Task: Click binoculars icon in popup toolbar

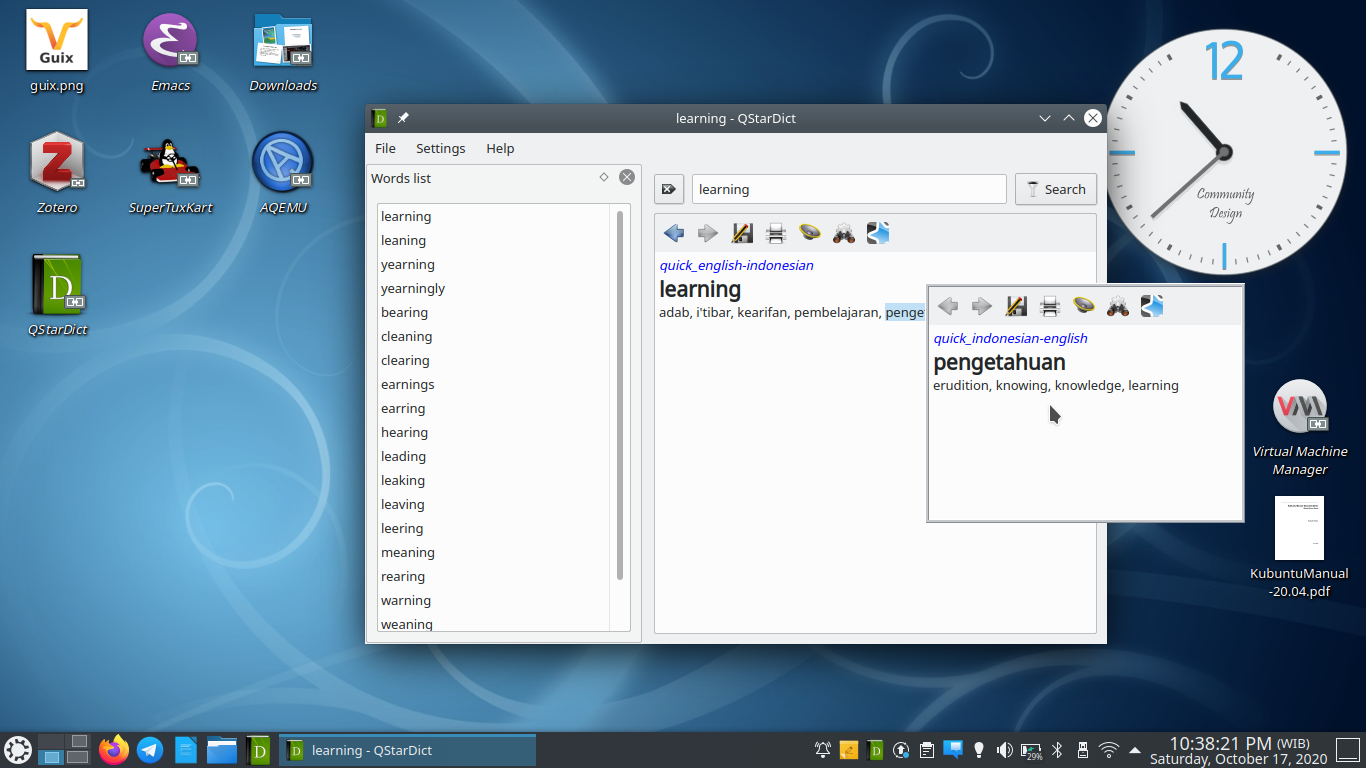Action: coord(1118,306)
